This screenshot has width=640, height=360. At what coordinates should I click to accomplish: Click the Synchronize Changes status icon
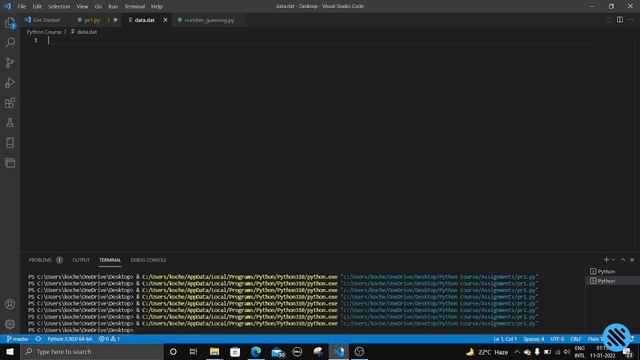click(38, 339)
